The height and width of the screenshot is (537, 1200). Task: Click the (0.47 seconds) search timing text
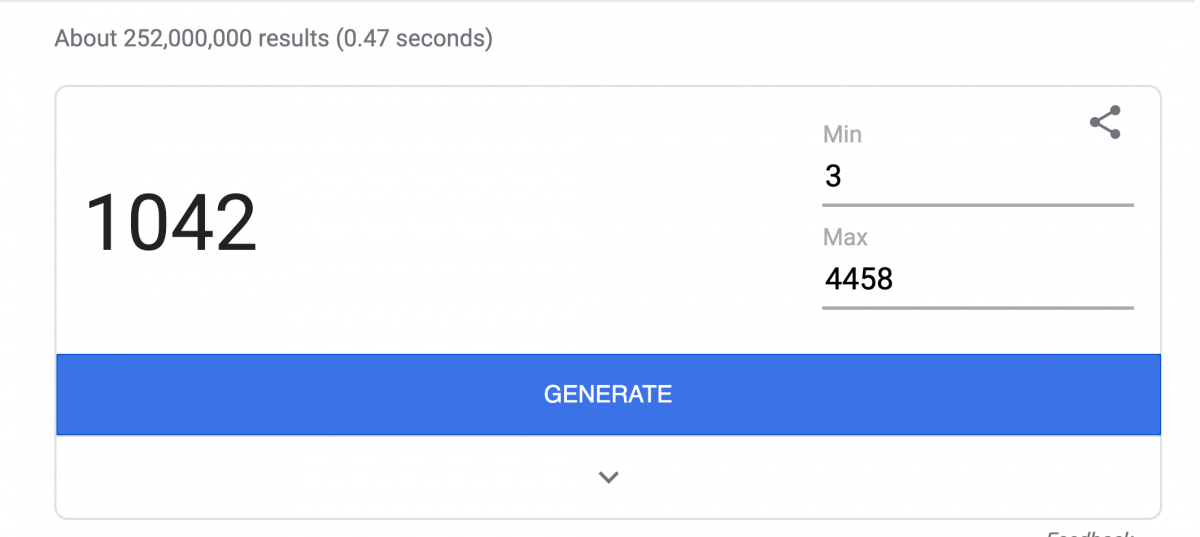click(x=414, y=39)
